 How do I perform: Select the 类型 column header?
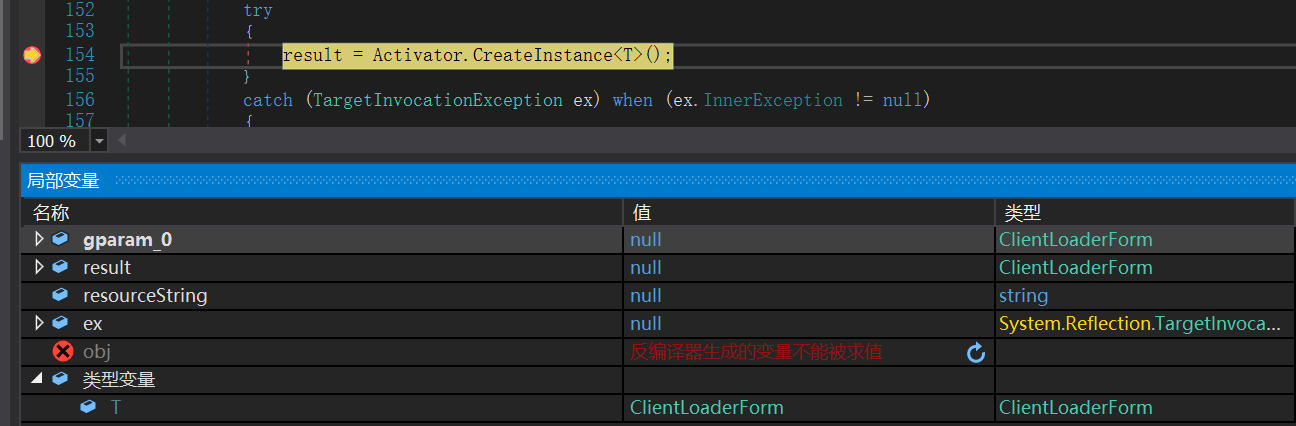pos(1145,213)
